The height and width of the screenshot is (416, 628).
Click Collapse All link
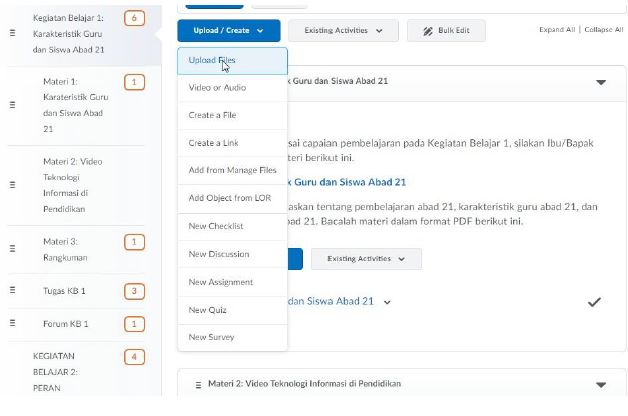coord(604,30)
